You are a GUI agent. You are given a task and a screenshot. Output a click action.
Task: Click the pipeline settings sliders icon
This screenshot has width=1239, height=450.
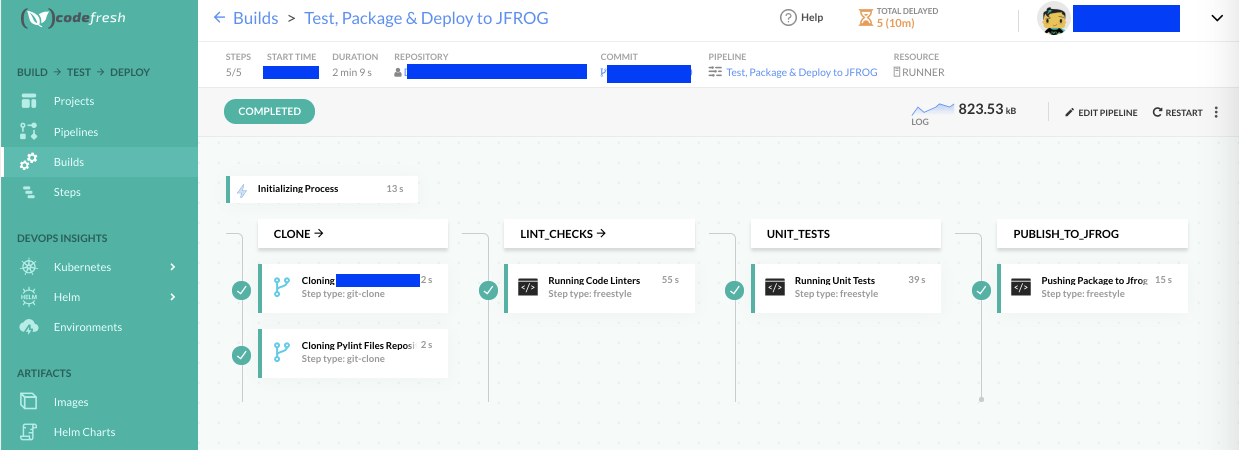pyautogui.click(x=715, y=72)
